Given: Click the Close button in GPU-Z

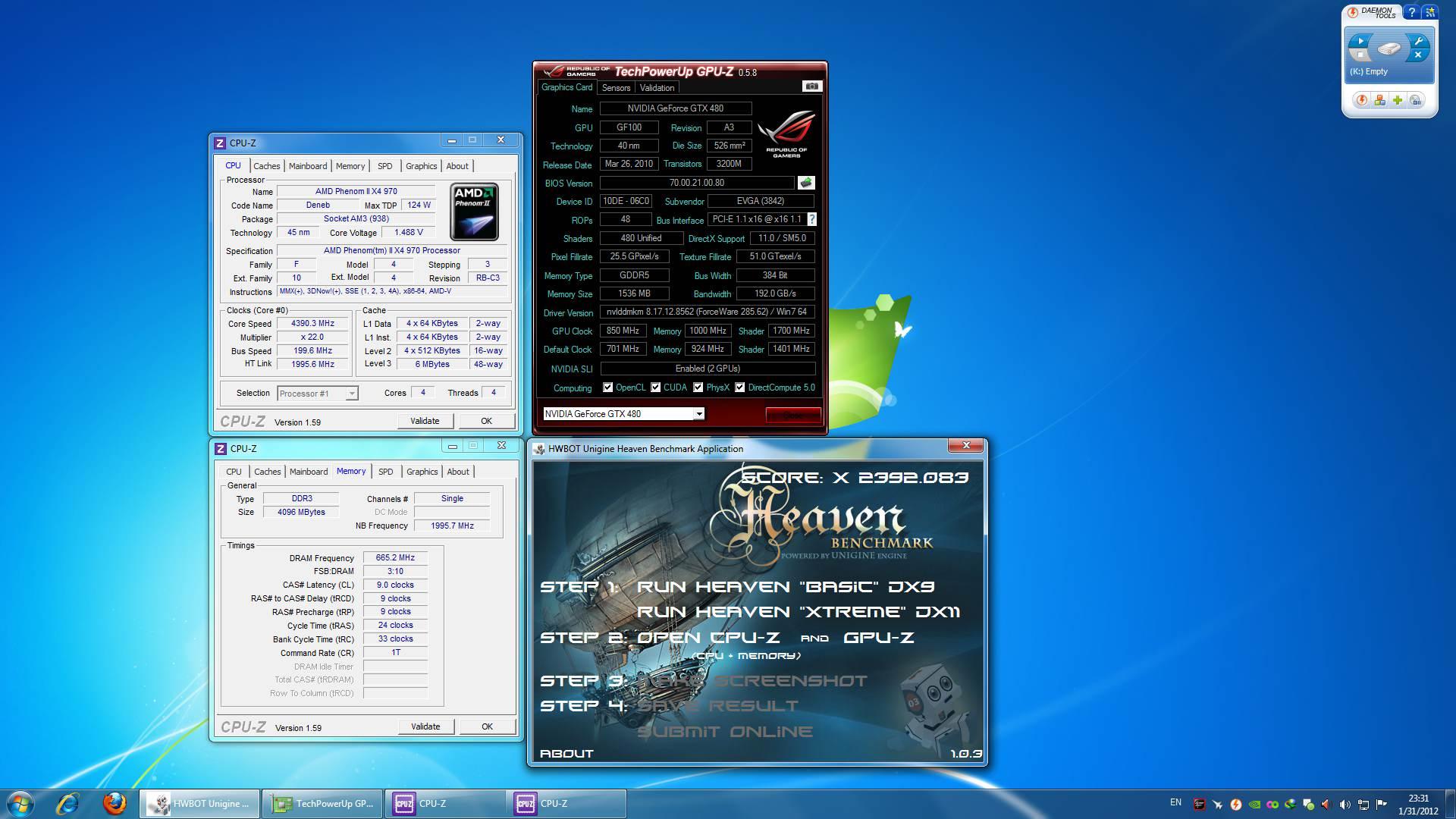Looking at the screenshot, I should coord(792,415).
